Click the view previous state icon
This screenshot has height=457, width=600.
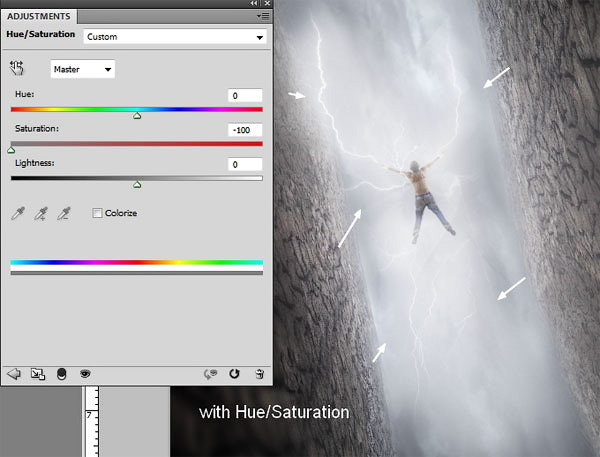tap(210, 374)
